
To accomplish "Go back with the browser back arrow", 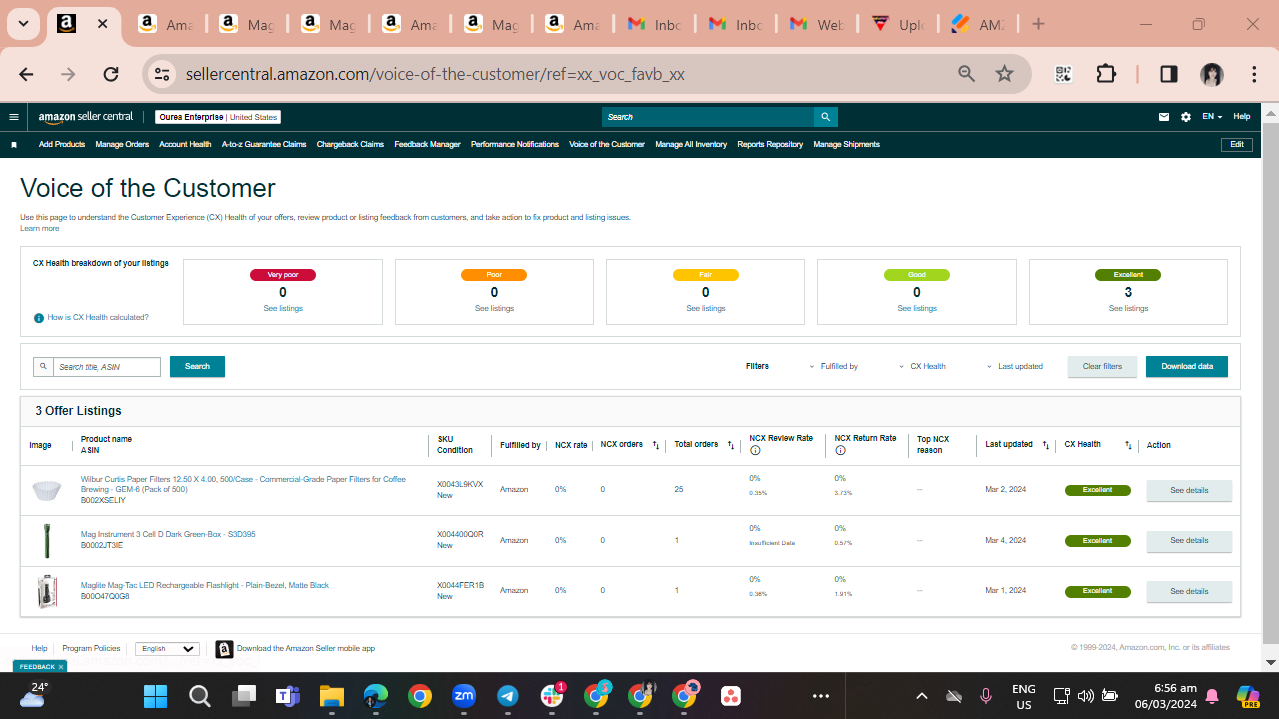I will point(26,74).
